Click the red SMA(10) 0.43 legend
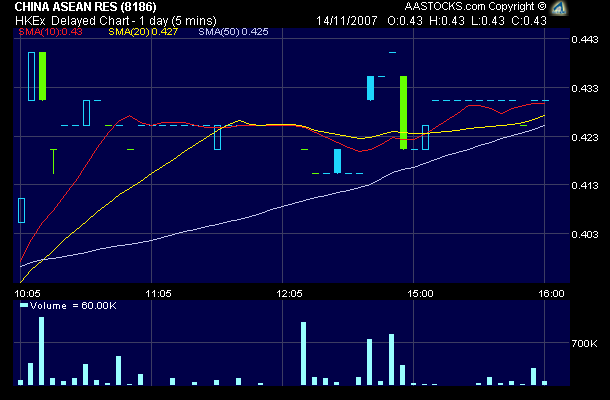 click(51, 32)
